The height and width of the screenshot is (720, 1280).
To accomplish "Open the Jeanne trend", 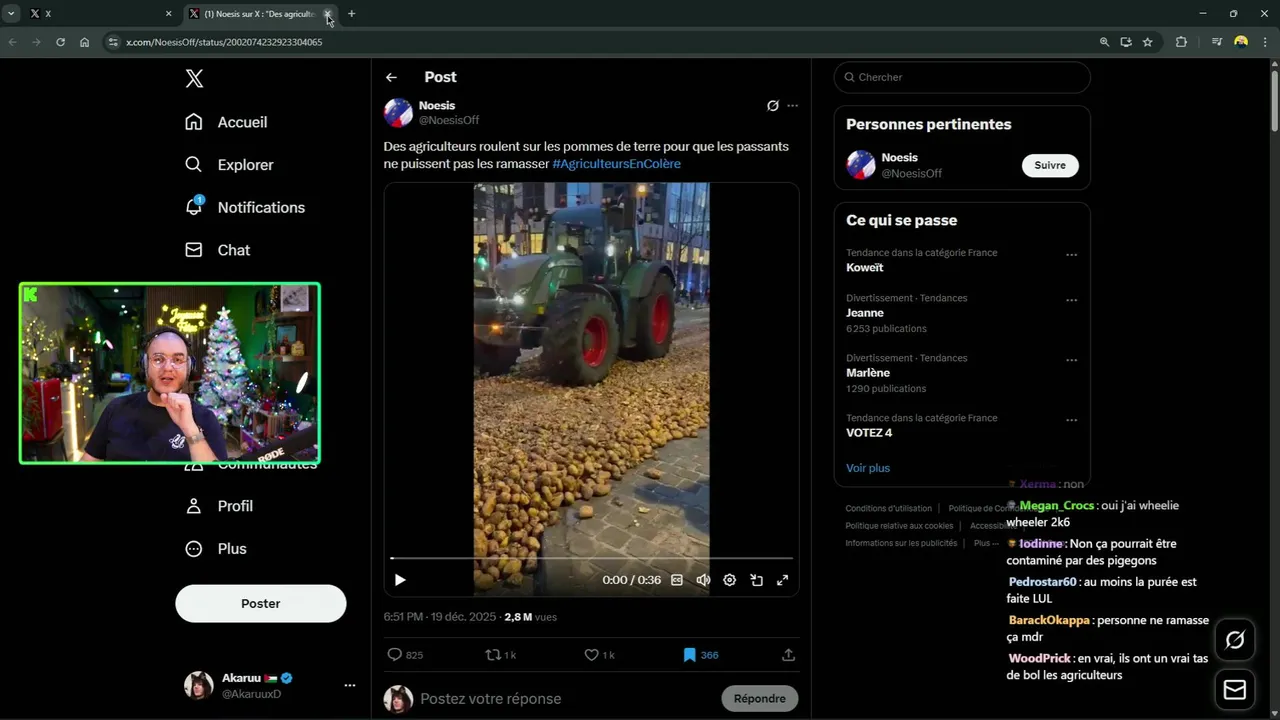I will point(864,313).
